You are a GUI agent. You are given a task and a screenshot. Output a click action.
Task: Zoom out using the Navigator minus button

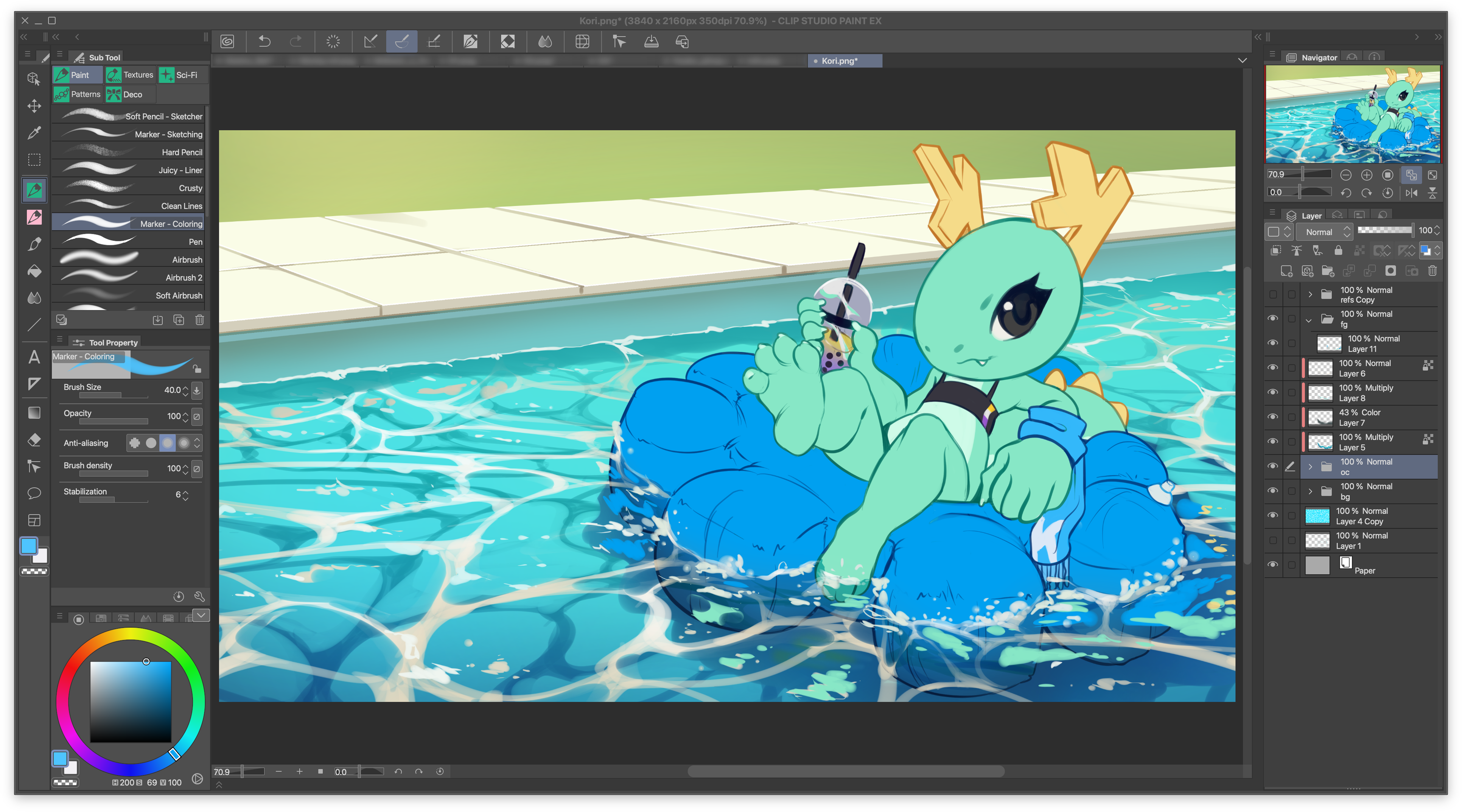point(1345,175)
